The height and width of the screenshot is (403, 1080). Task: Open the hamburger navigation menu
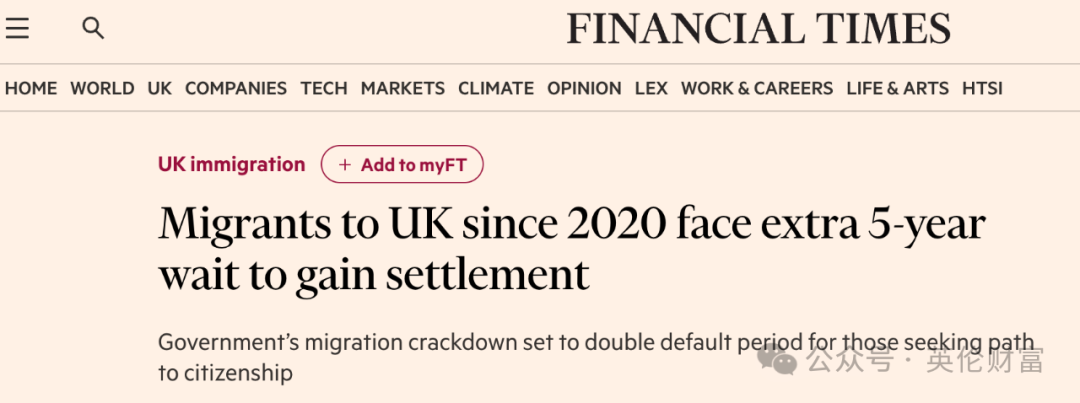click(x=17, y=28)
